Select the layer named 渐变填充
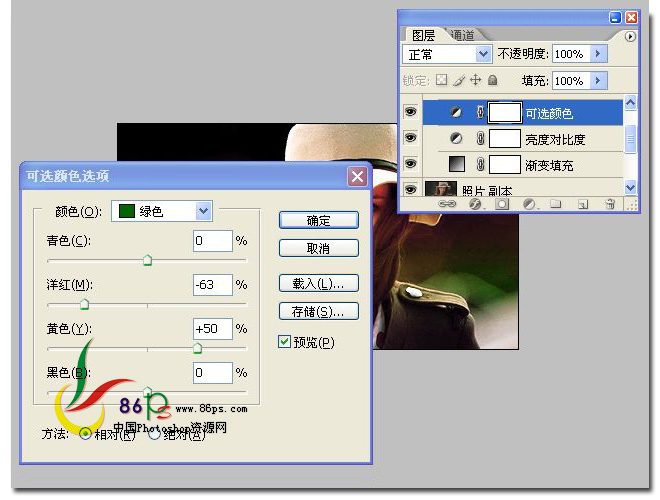 [549, 165]
